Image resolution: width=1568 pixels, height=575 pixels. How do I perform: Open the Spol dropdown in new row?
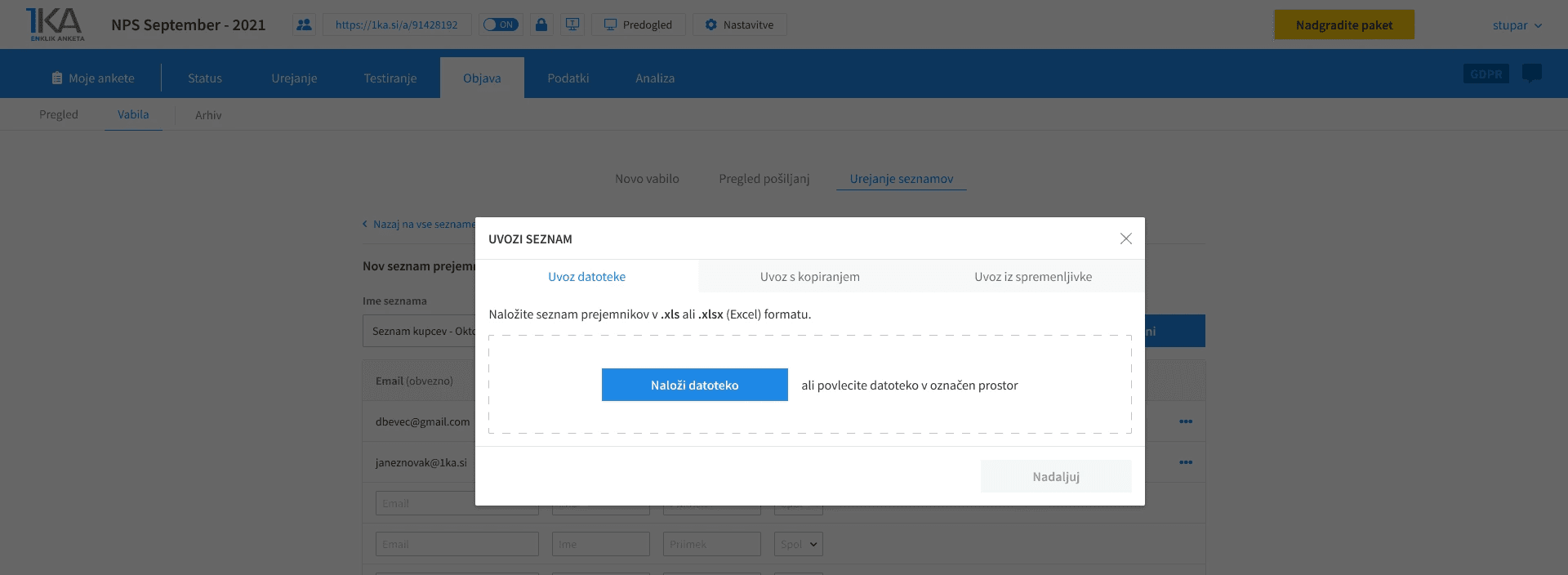coord(799,544)
